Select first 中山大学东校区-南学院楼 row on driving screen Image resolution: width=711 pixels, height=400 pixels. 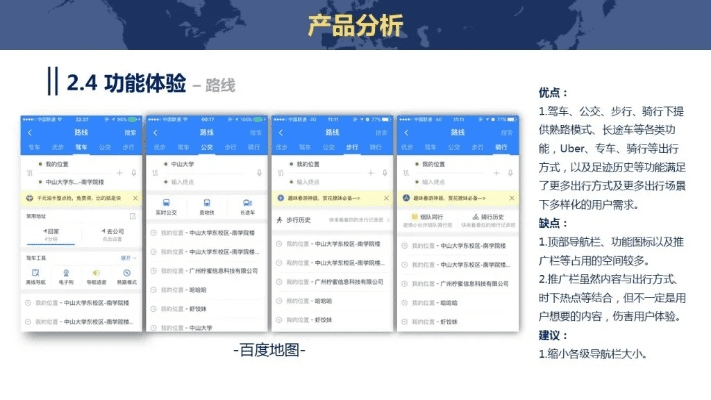click(81, 302)
